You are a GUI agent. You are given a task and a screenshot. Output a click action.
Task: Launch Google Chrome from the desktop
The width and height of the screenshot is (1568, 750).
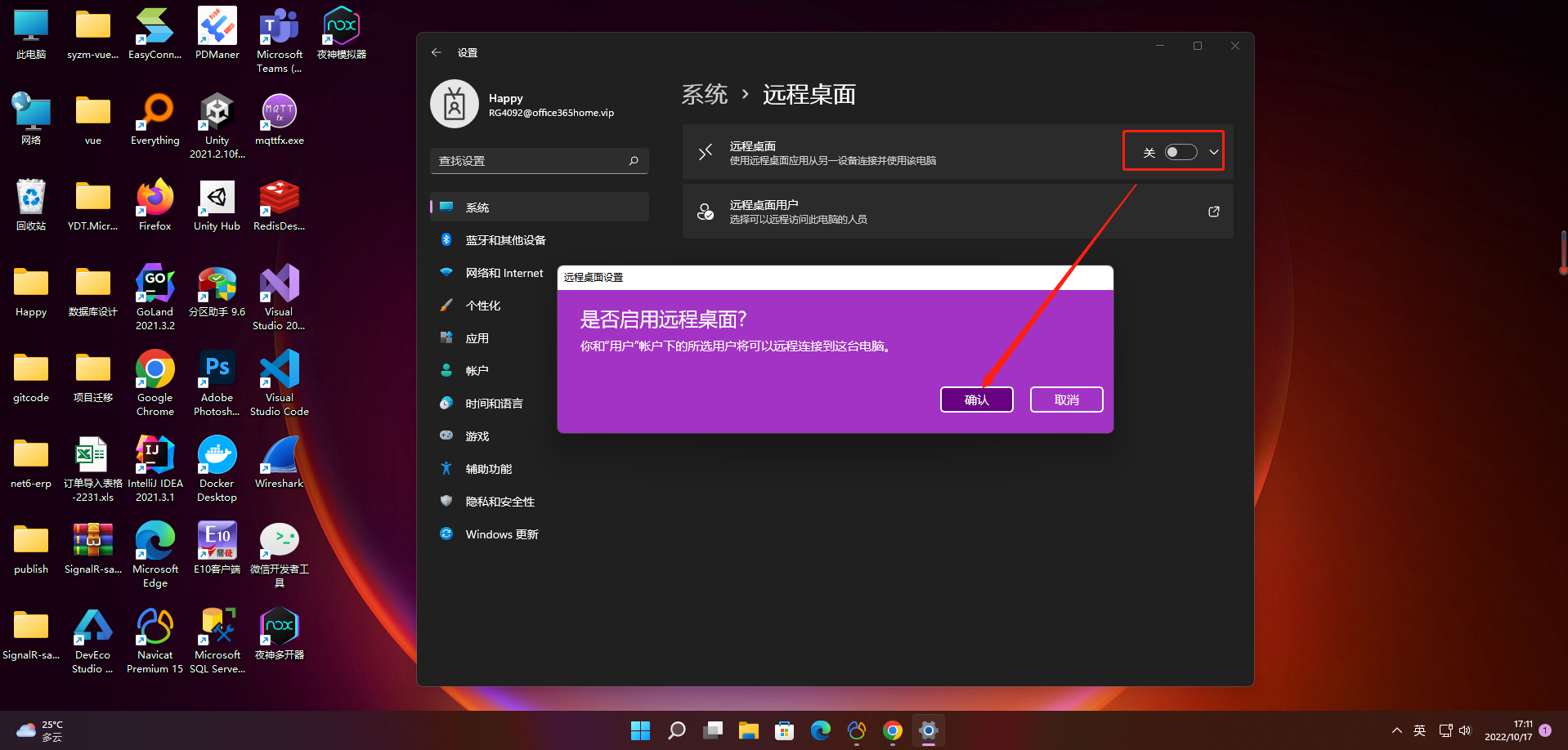click(x=155, y=368)
